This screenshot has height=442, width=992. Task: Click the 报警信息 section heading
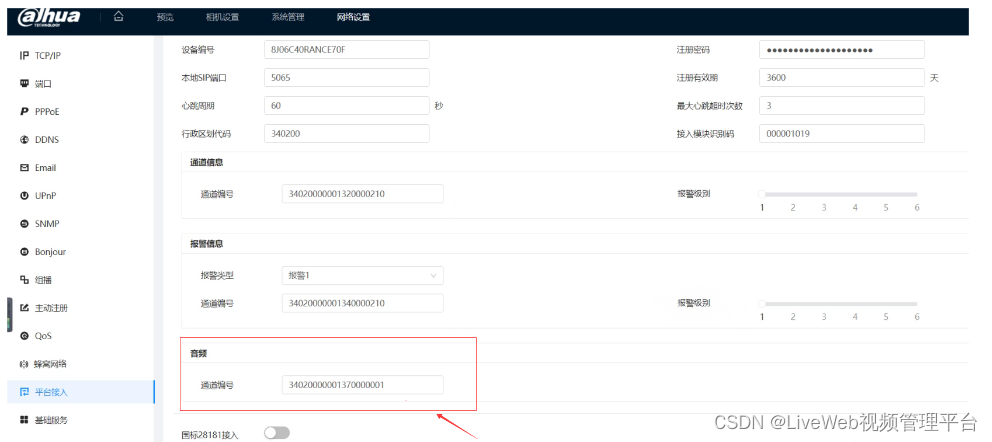coord(206,243)
